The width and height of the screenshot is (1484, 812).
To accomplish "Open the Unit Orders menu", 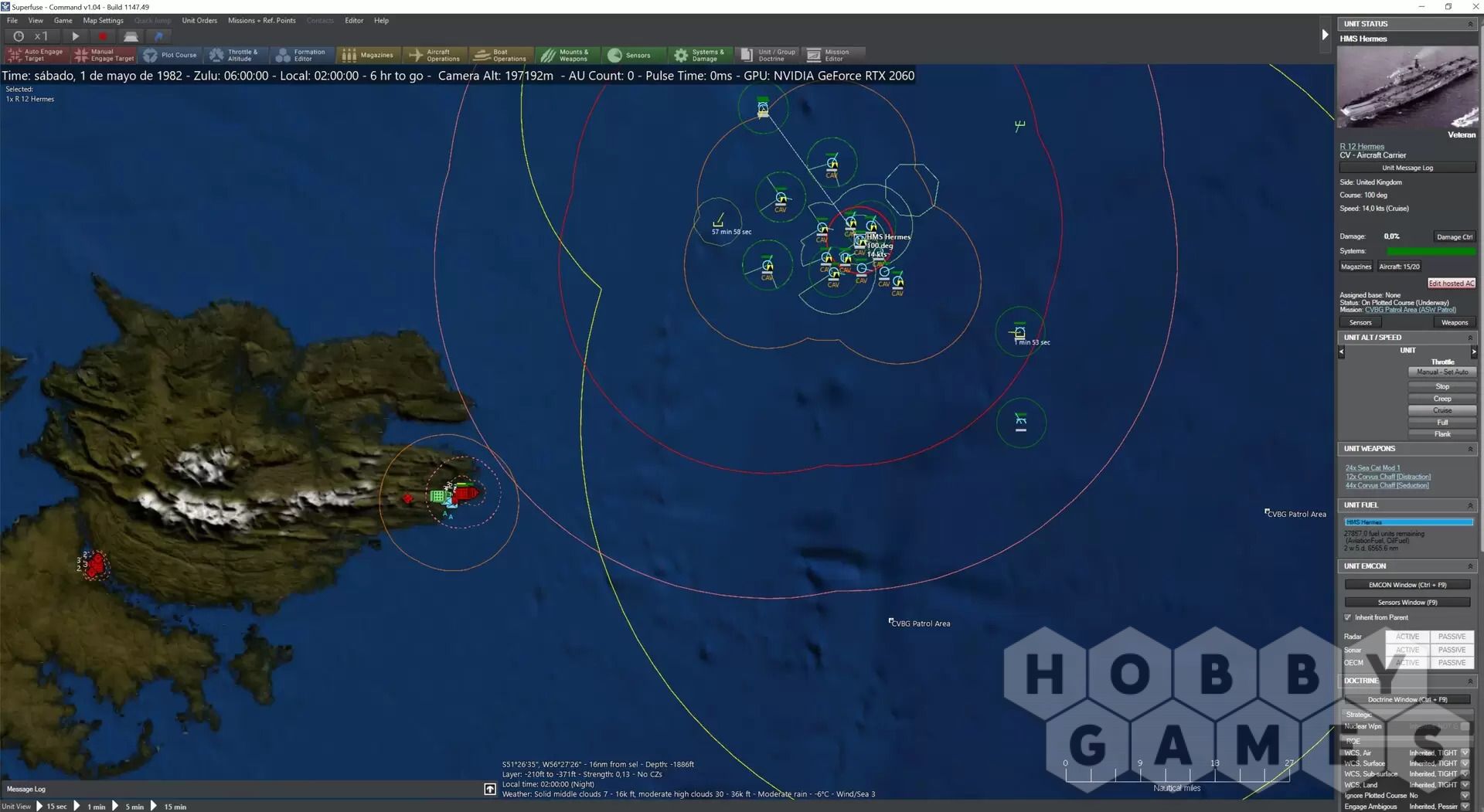I will 199,21.
